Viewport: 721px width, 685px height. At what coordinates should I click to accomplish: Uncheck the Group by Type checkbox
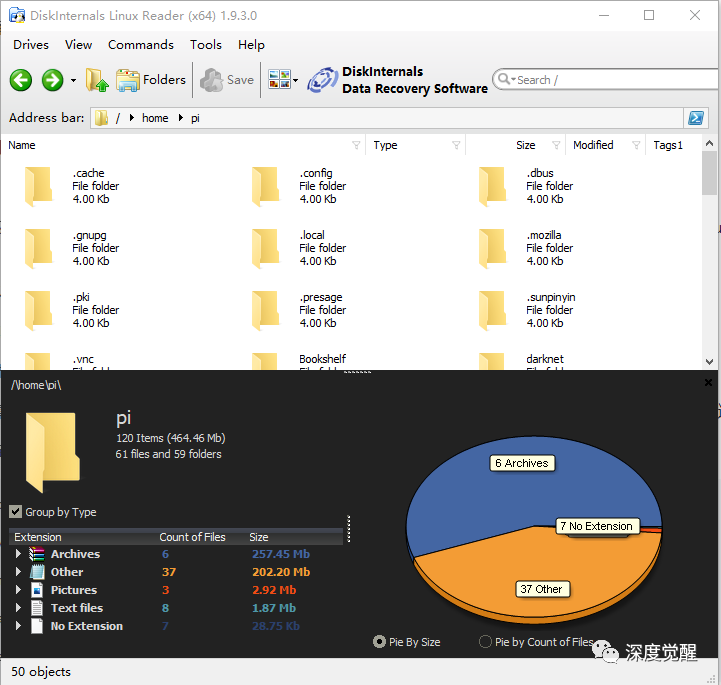click(15, 512)
